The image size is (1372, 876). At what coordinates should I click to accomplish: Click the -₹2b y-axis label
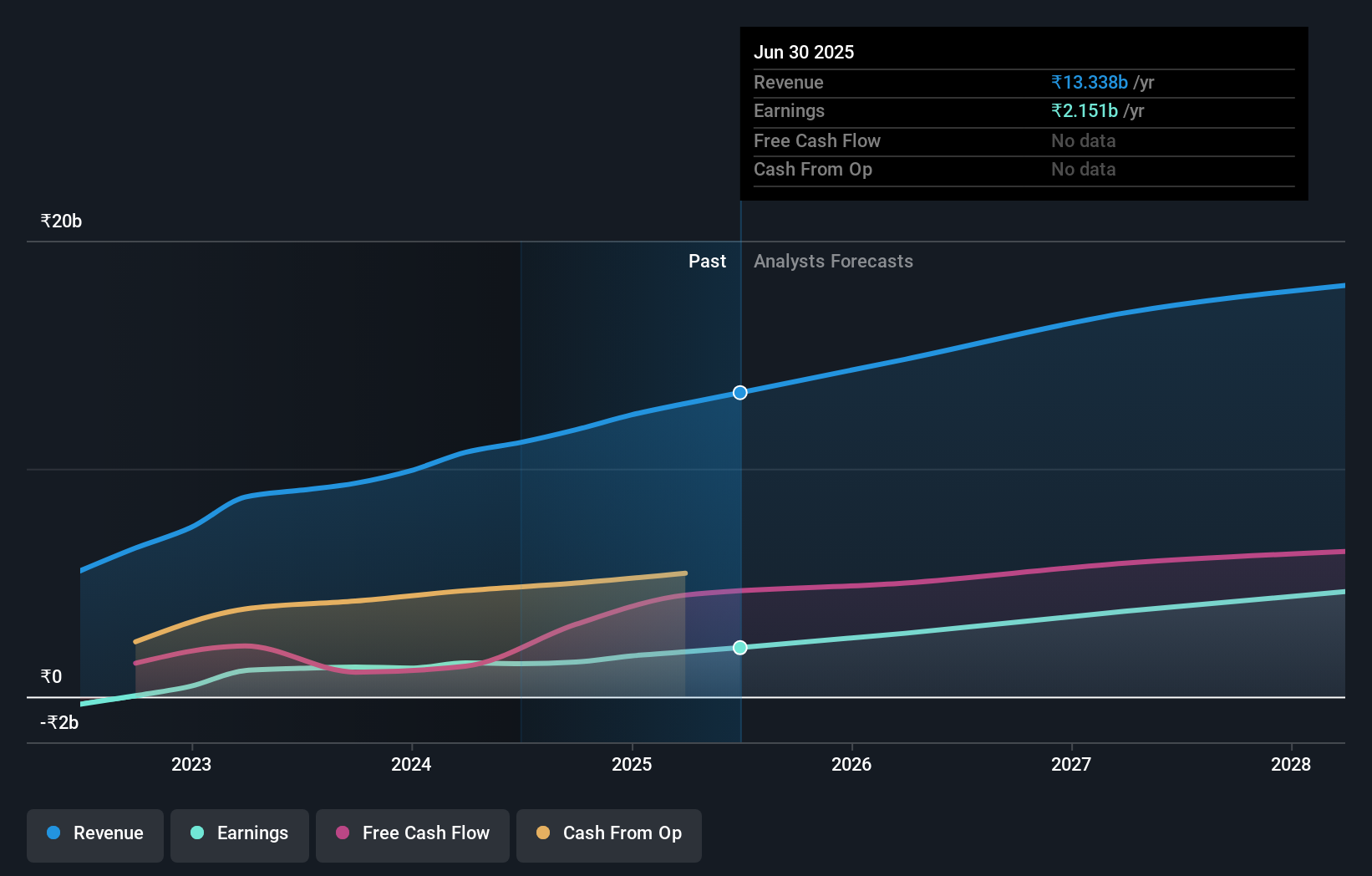point(59,723)
